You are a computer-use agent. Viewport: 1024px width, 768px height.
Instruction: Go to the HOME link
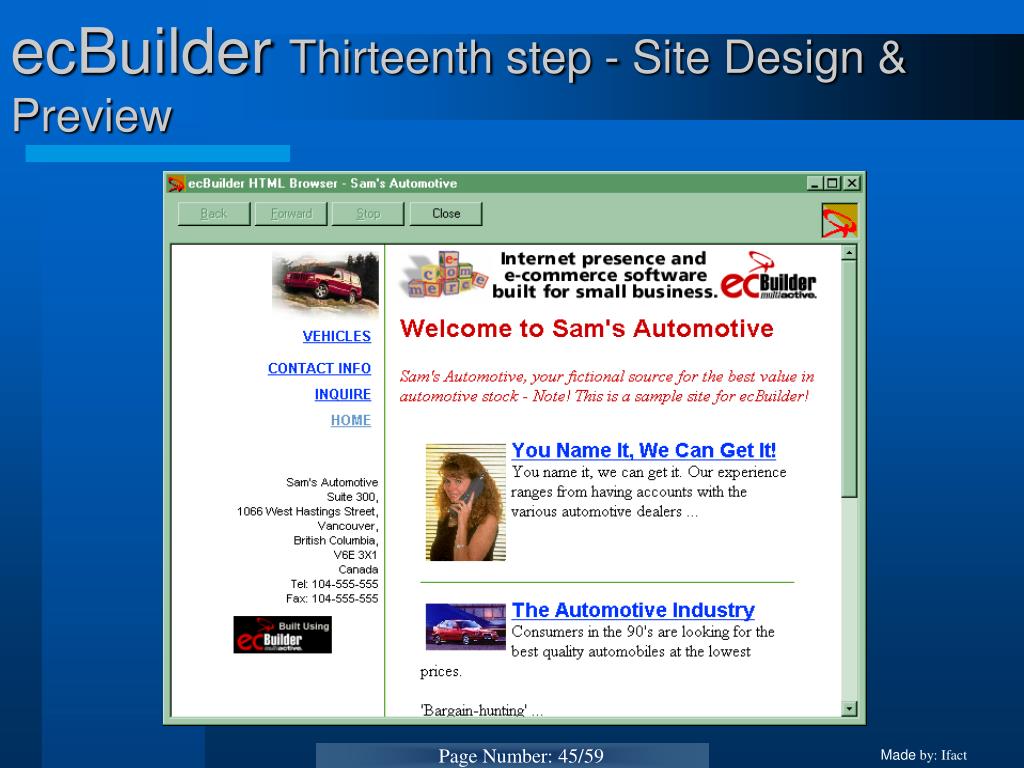pyautogui.click(x=351, y=421)
